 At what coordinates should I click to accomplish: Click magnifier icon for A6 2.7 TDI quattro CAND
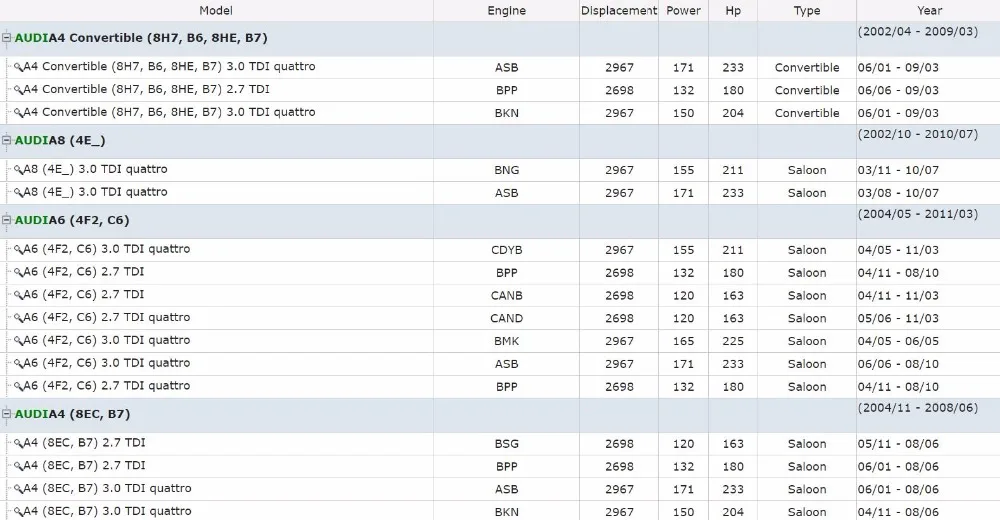click(18, 318)
